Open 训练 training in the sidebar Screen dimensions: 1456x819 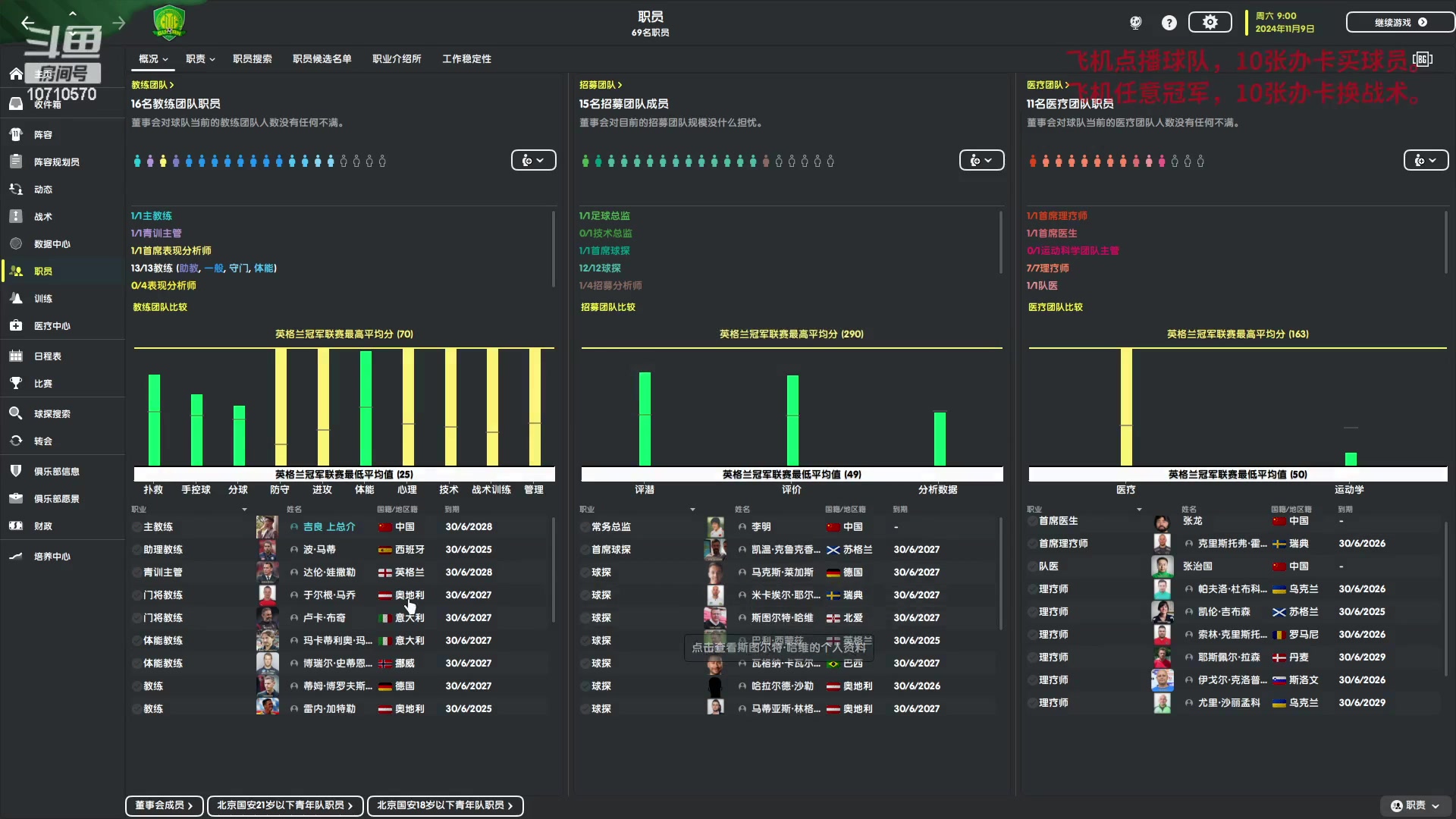(43, 299)
